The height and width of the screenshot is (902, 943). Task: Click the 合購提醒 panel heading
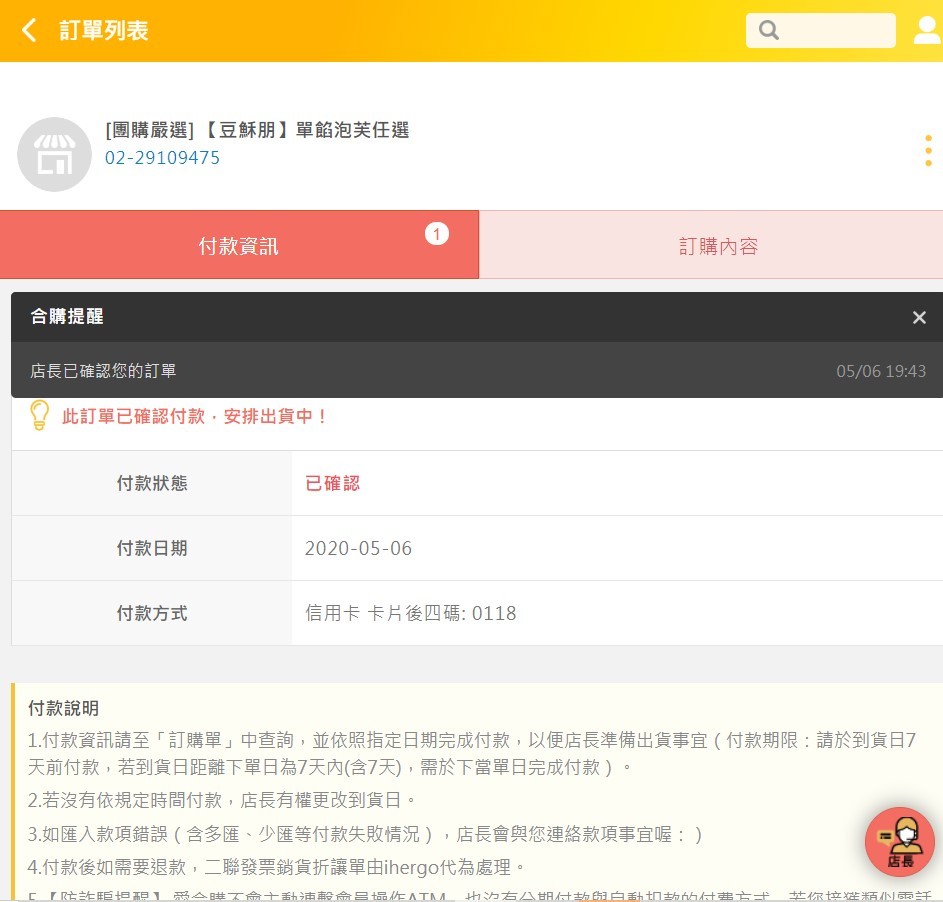click(x=67, y=316)
